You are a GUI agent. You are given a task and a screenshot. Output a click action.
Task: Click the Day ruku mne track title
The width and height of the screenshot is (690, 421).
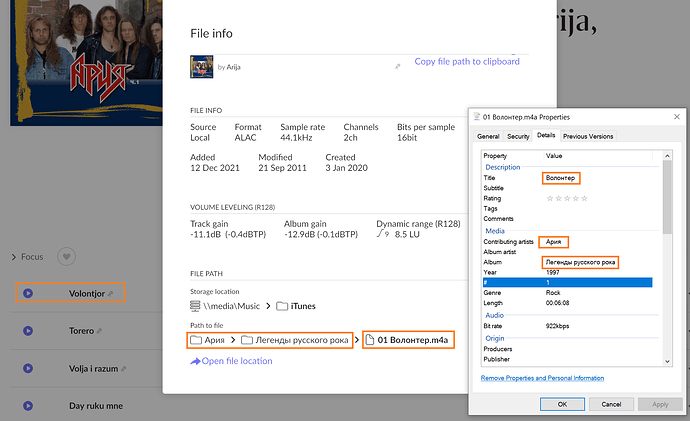[96, 406]
